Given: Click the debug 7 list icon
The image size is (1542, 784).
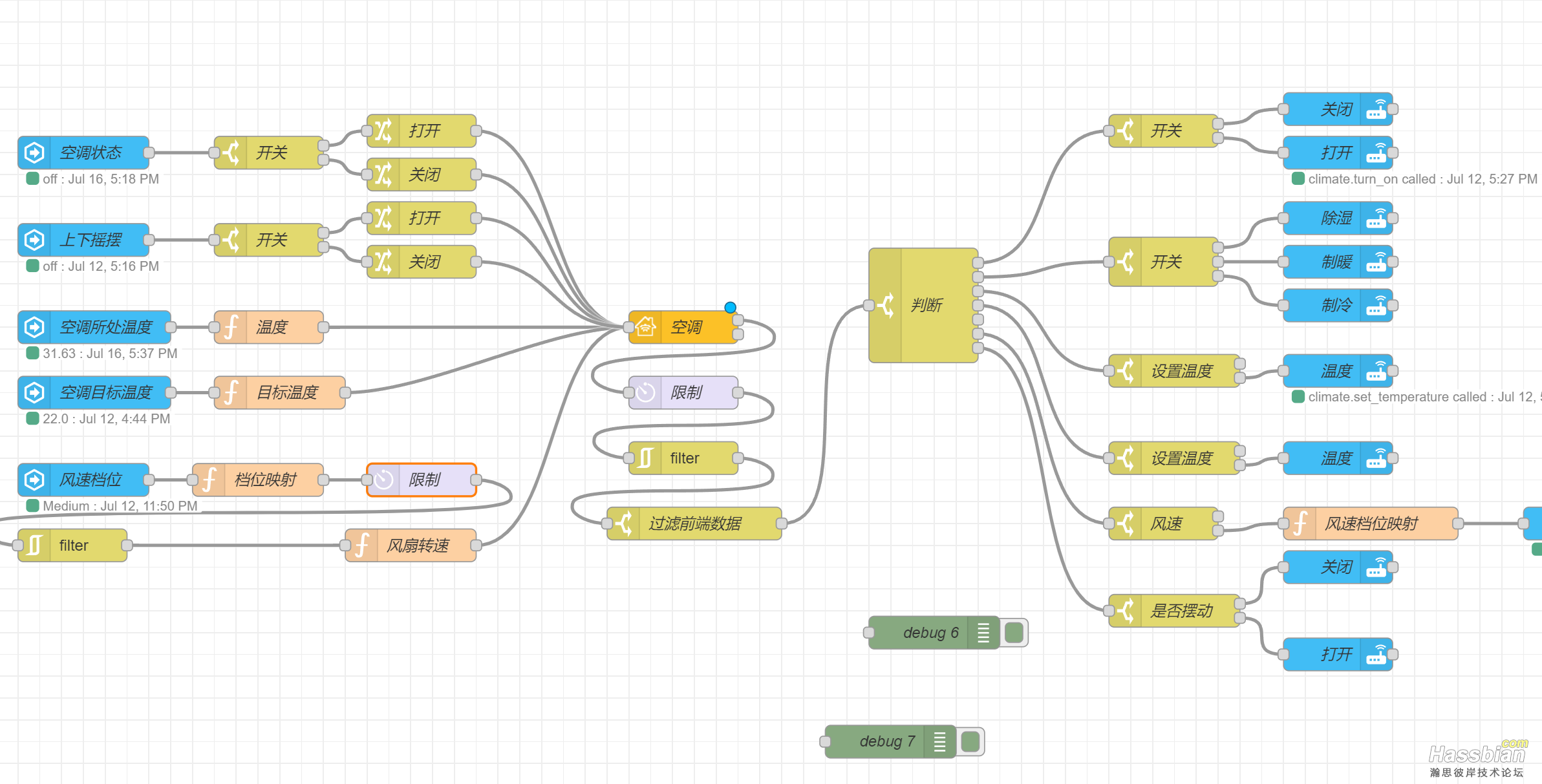Looking at the screenshot, I should click(940, 741).
